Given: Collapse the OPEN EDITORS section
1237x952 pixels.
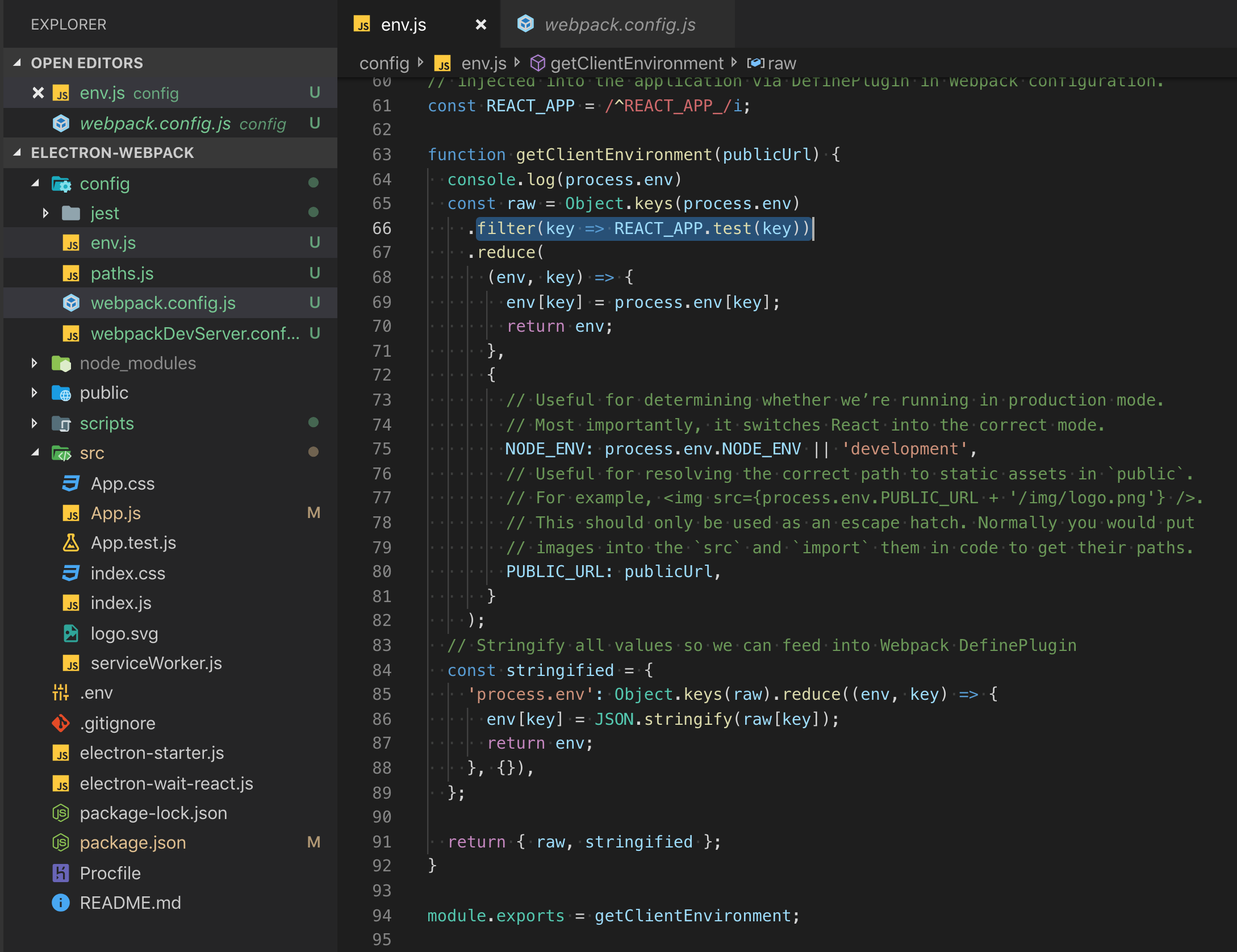Looking at the screenshot, I should (x=17, y=63).
